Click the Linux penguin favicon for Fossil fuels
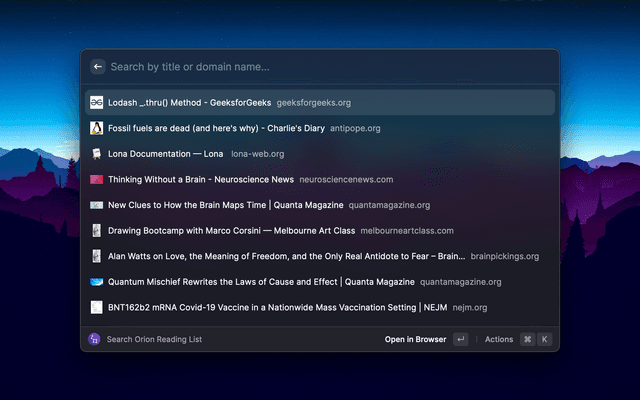This screenshot has width=640, height=400. pyautogui.click(x=96, y=128)
